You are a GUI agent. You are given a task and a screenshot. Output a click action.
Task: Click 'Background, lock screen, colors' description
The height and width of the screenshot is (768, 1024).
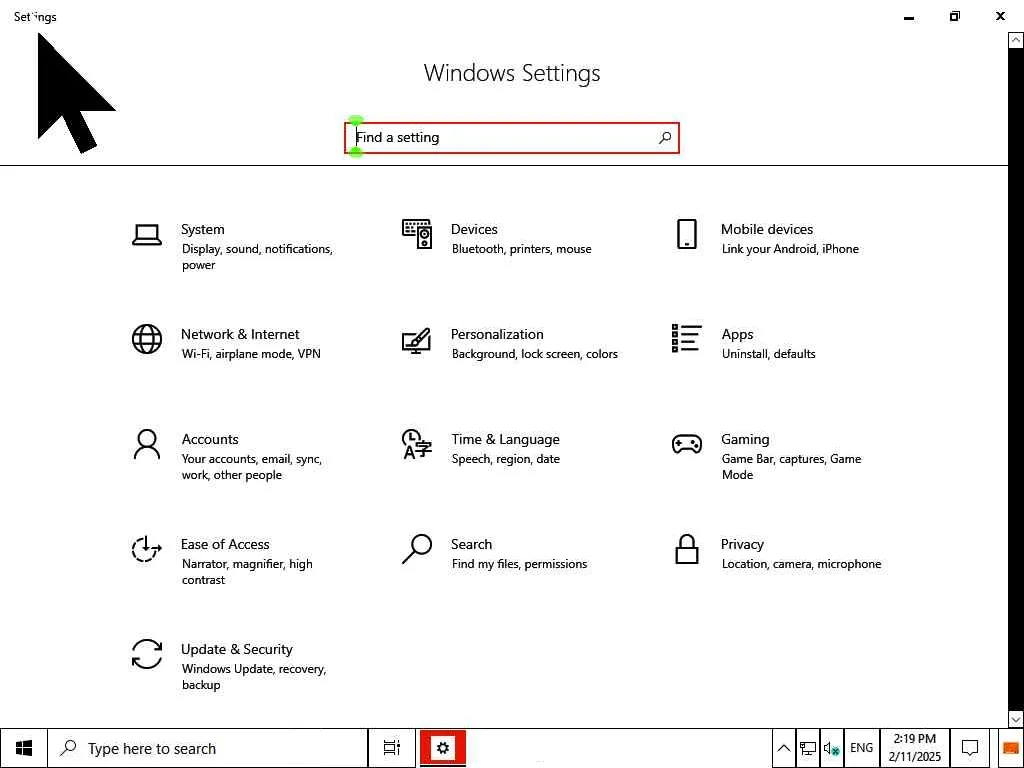[x=534, y=354]
